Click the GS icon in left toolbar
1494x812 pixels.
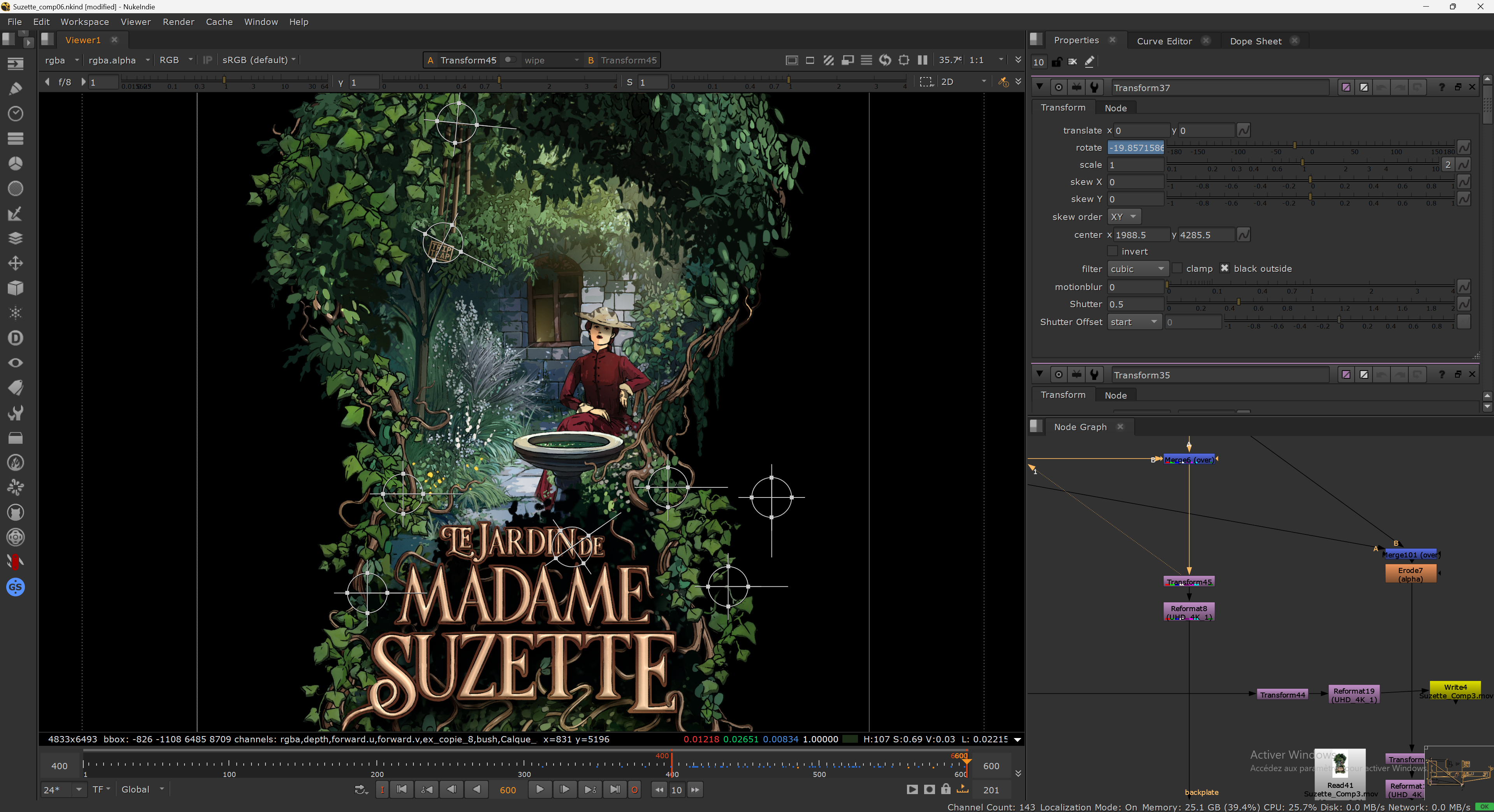point(15,587)
